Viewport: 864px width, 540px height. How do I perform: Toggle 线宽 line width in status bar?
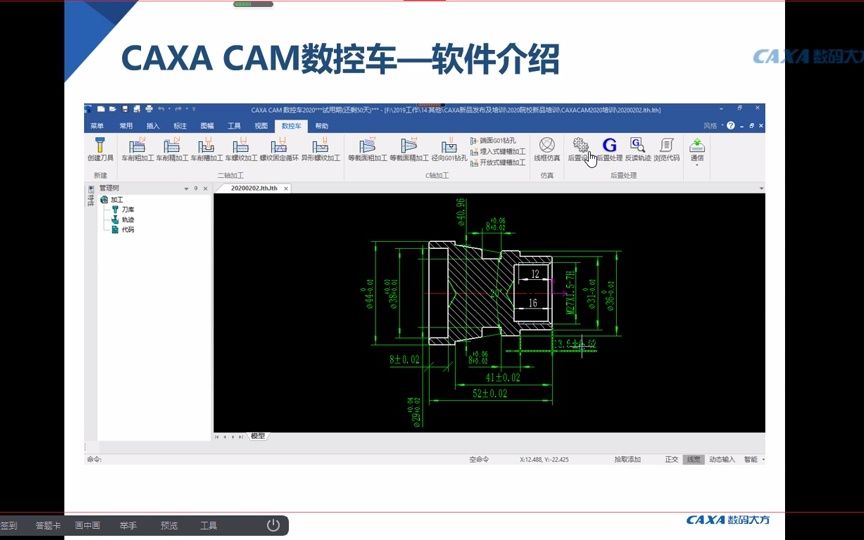693,459
